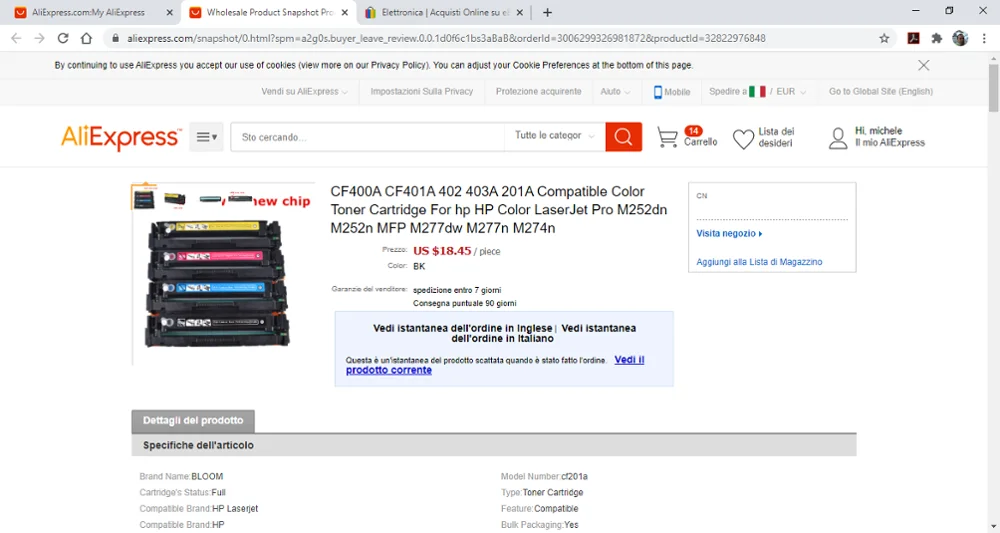
Task: Click the main toner cartridge product image
Action: tap(217, 283)
